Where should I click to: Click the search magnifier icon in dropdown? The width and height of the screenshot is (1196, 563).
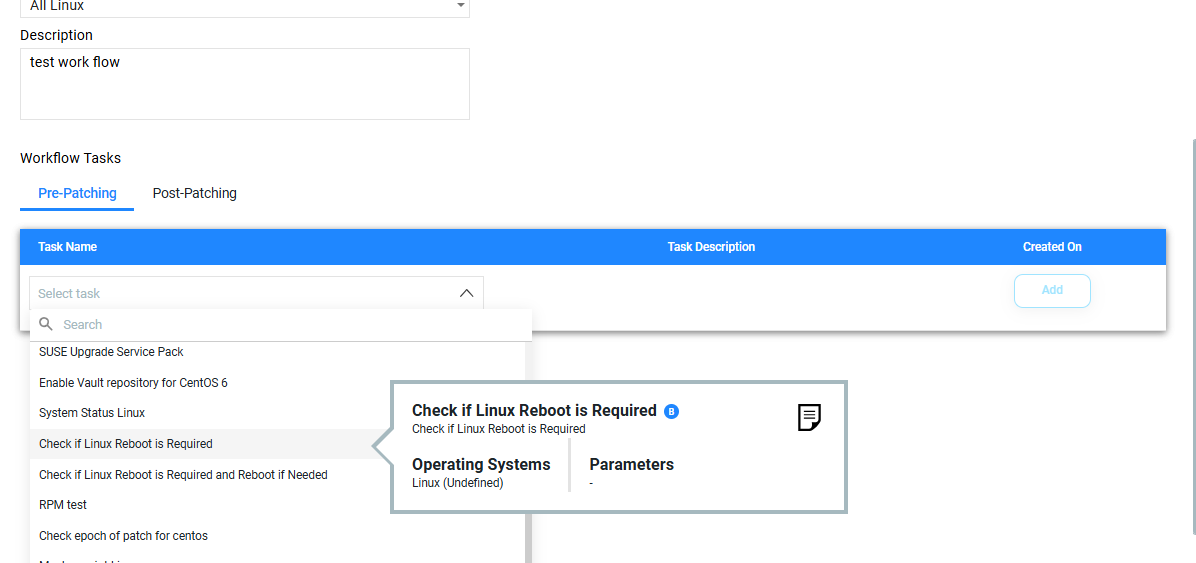coord(46,324)
